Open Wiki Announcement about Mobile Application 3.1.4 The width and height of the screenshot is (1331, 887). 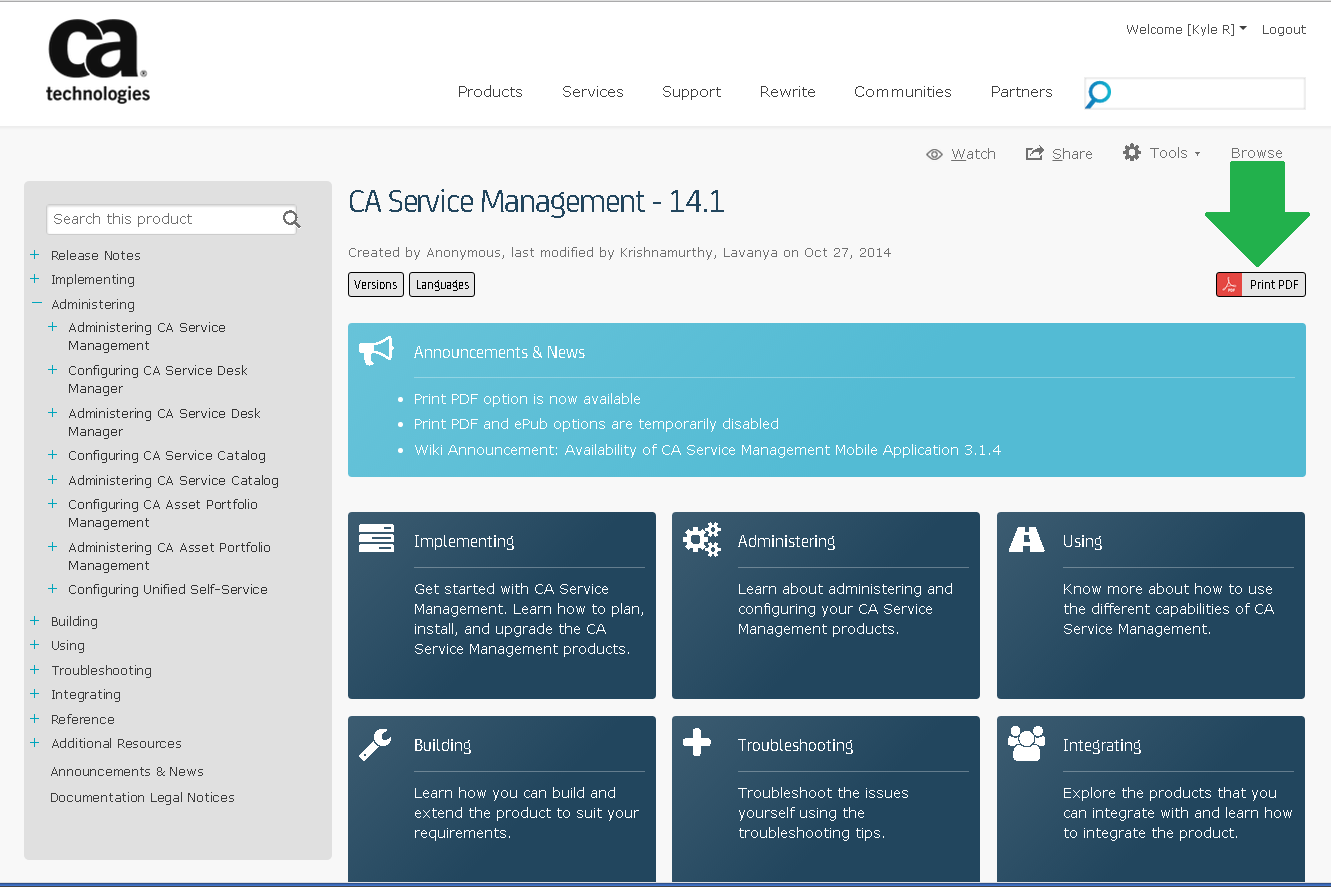pyautogui.click(x=708, y=450)
